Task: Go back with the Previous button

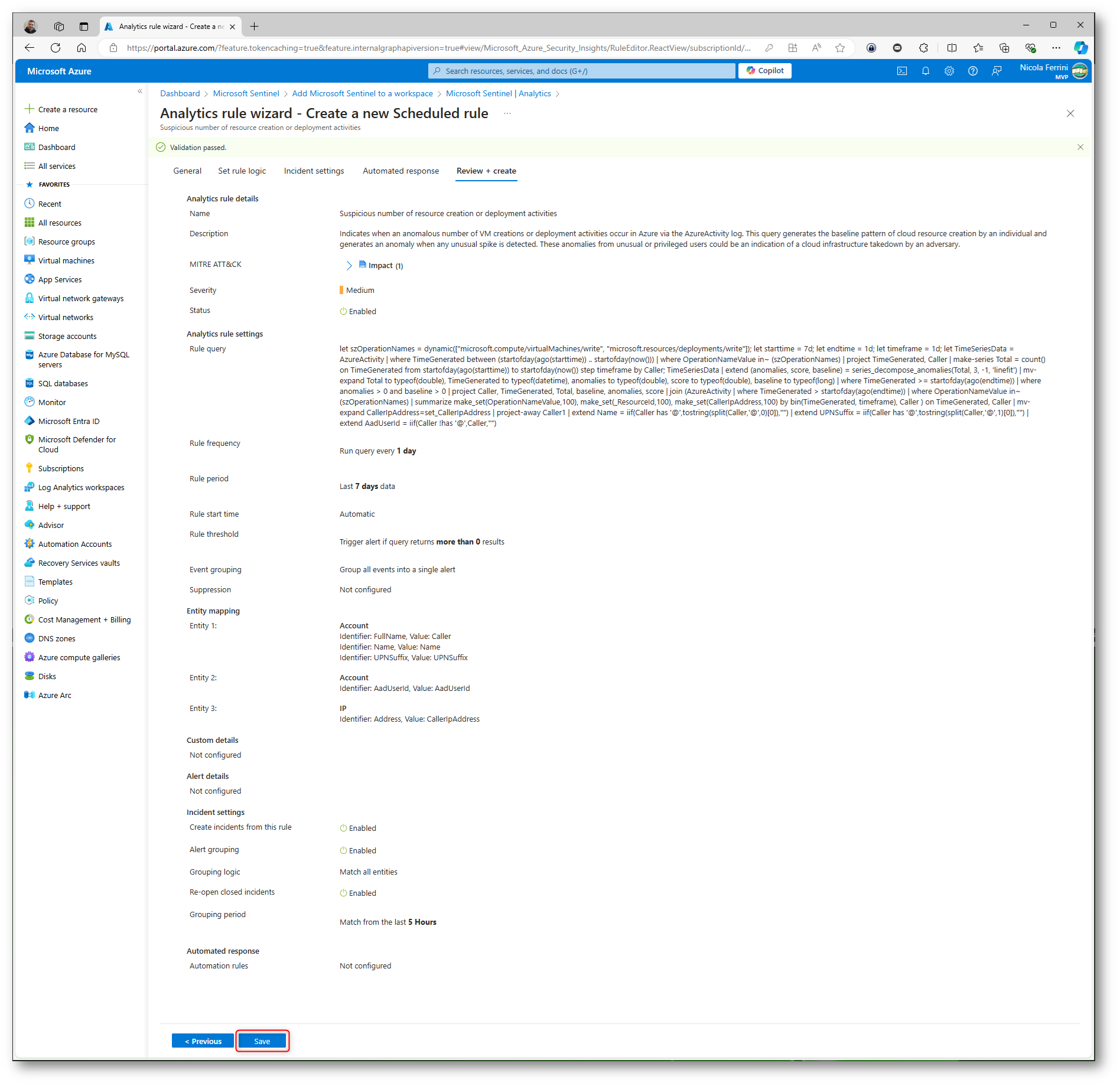Action: tap(203, 1041)
